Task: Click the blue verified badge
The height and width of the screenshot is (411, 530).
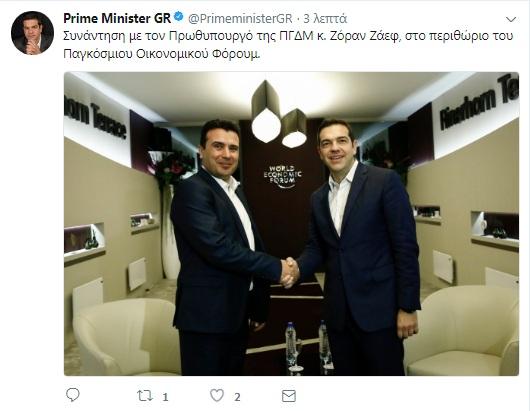Action: 179,17
